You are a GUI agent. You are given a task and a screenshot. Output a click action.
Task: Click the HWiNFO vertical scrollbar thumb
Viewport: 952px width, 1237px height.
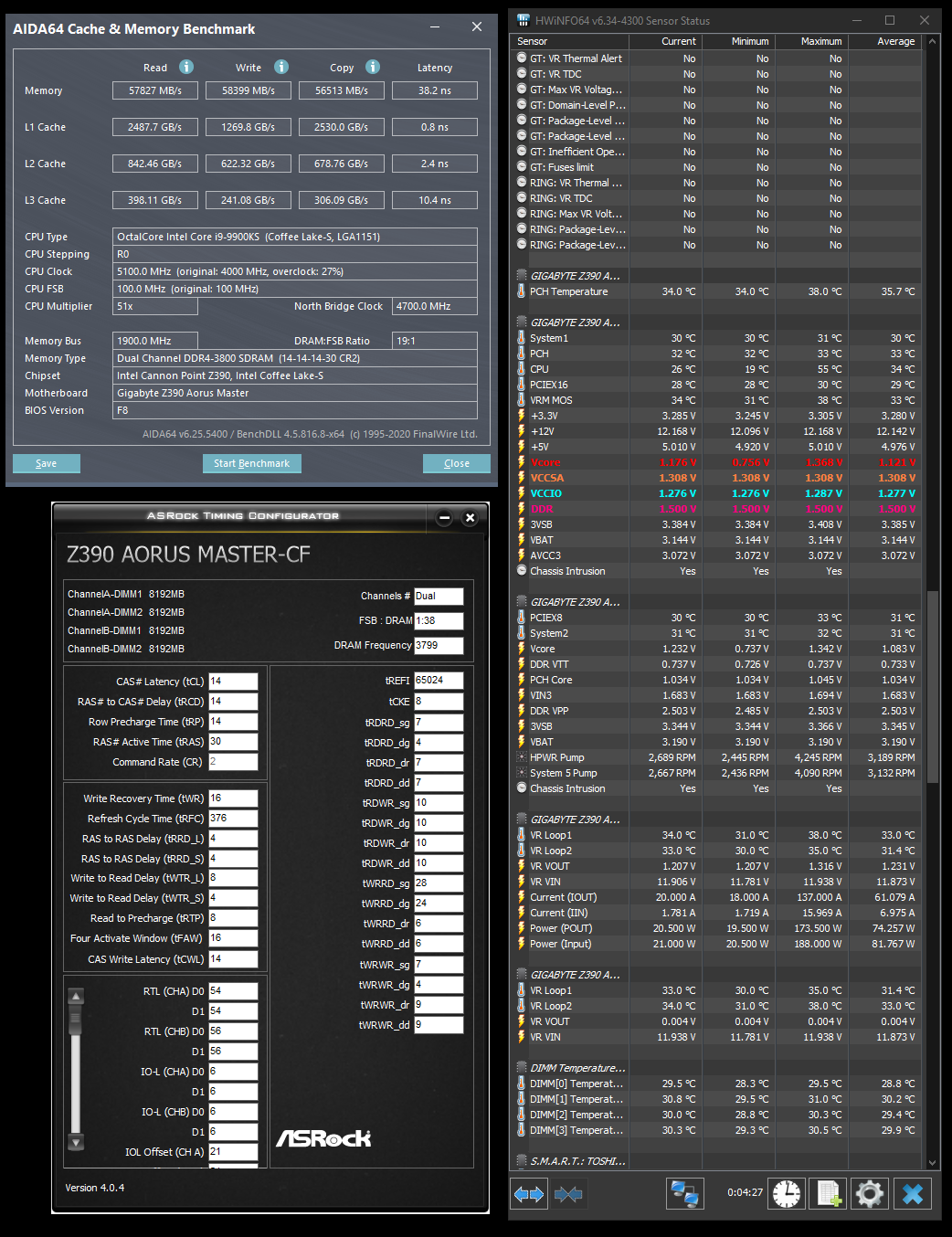[x=933, y=686]
